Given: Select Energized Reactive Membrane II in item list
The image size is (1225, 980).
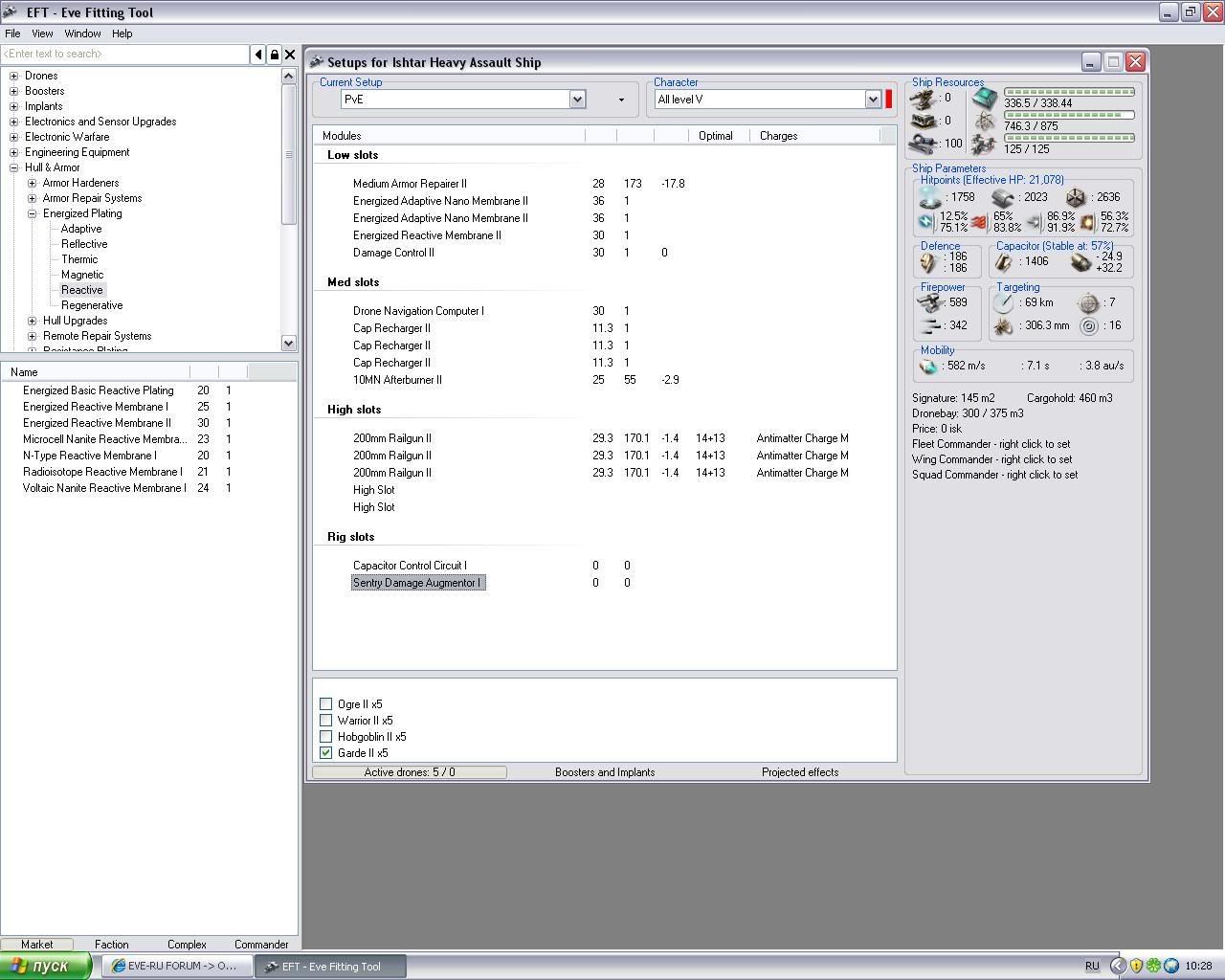Looking at the screenshot, I should [97, 423].
